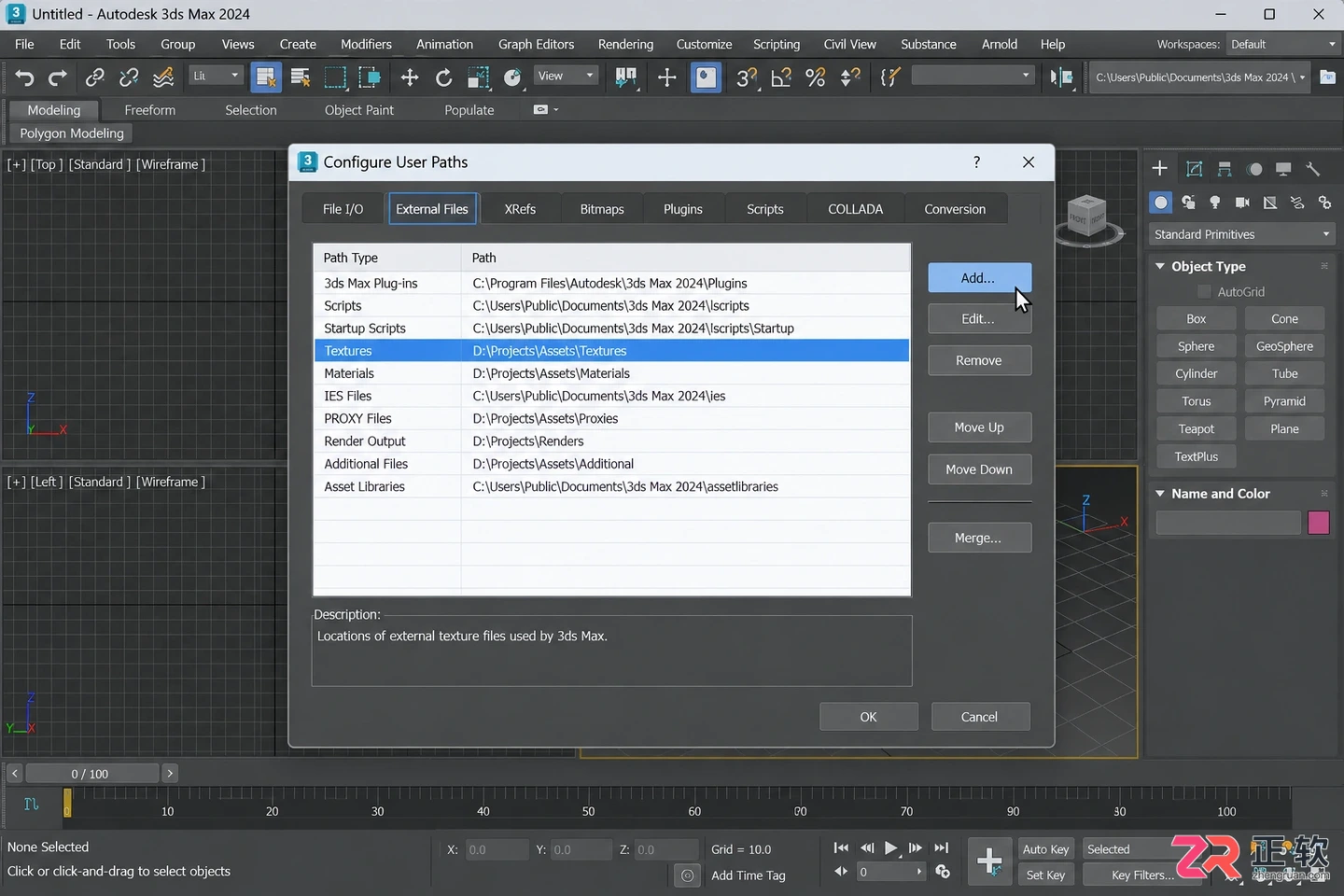Toggle Auto Key mode
The width and height of the screenshot is (1344, 896).
(1045, 849)
